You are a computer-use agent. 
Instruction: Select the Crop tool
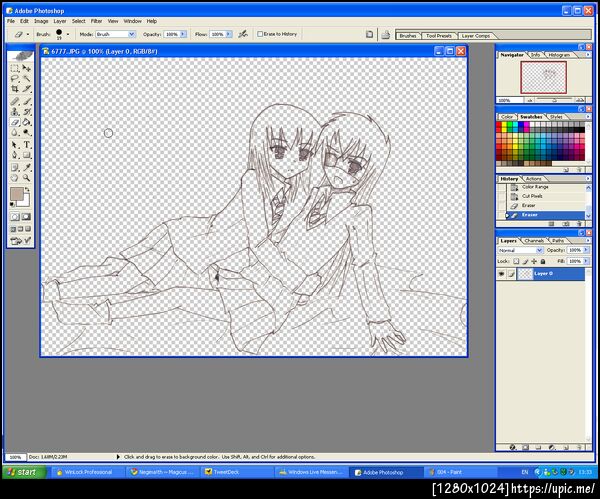tap(15, 89)
